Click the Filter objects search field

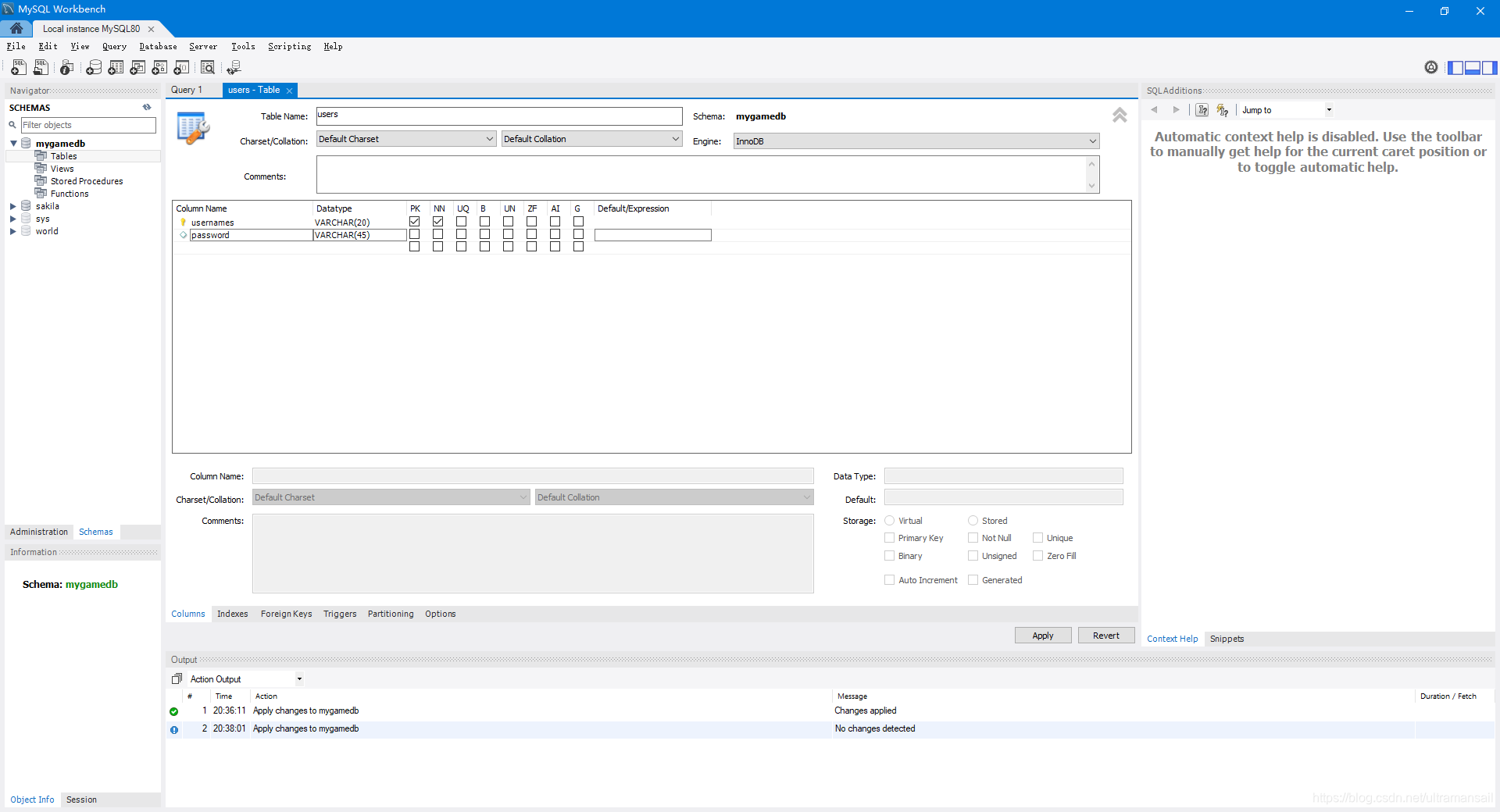pos(88,125)
